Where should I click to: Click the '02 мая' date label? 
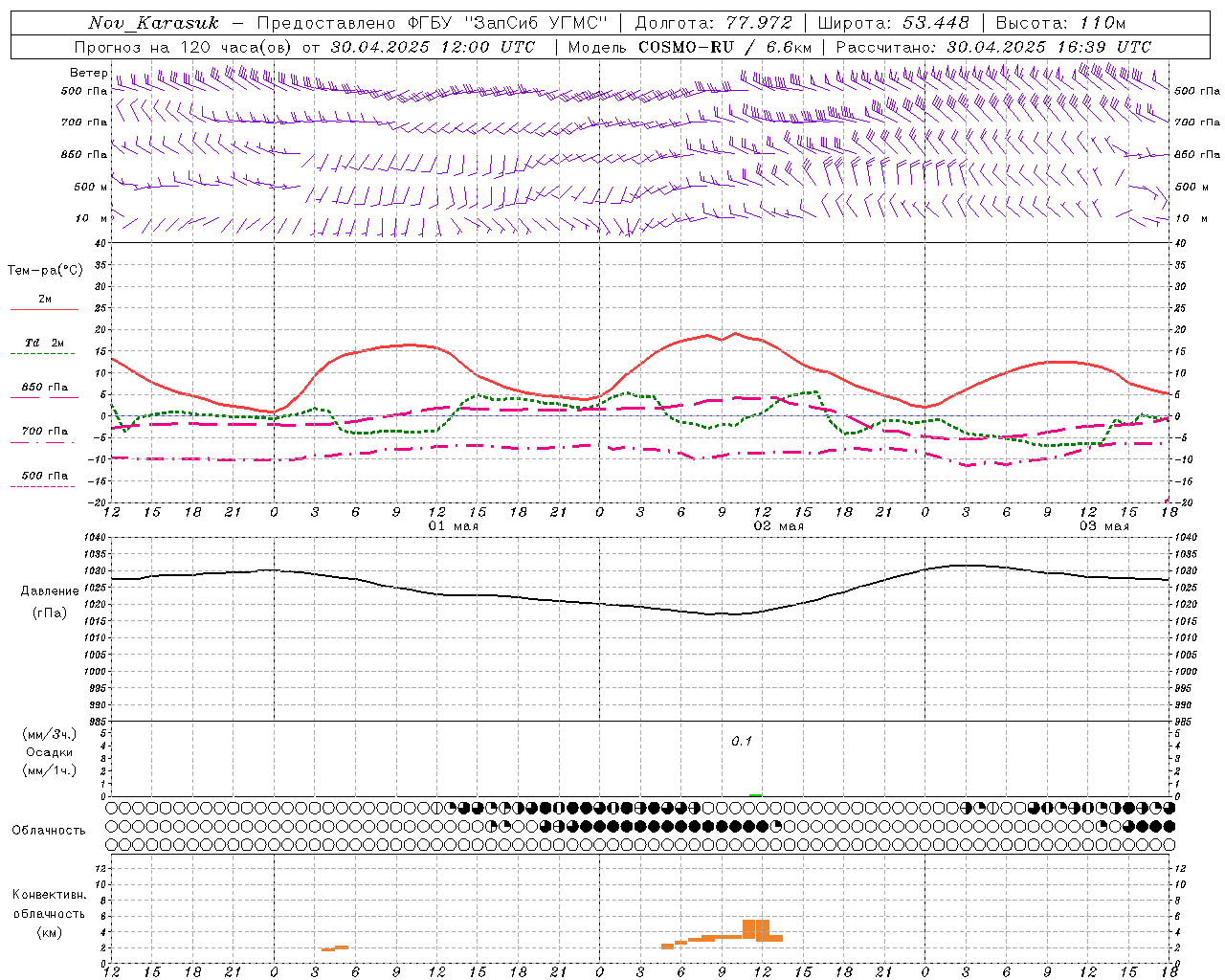point(779,526)
